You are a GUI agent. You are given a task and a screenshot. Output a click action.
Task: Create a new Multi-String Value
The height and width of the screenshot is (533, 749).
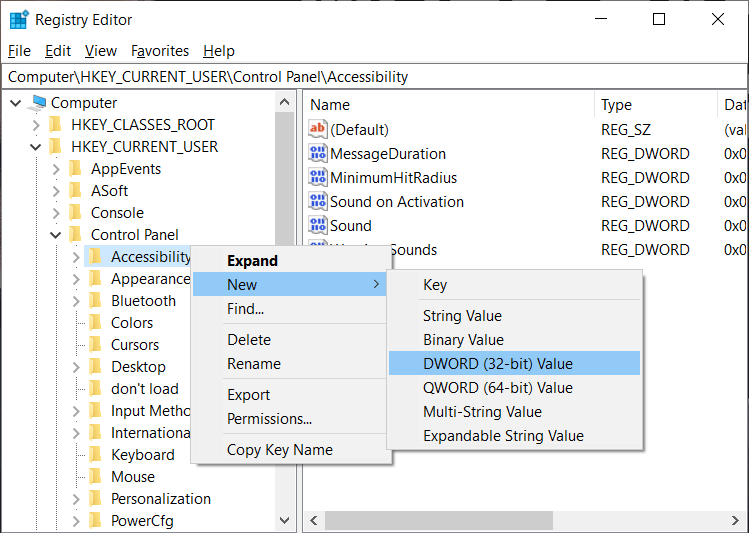pos(514,411)
